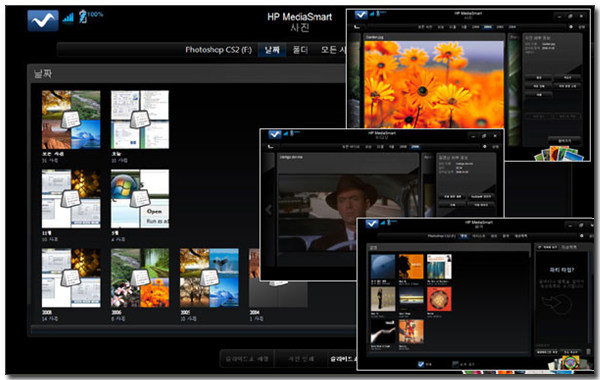Open the Photoshop CS2 (F:) drive selector
Screen dimensions: 600x380
pyautogui.click(x=218, y=50)
